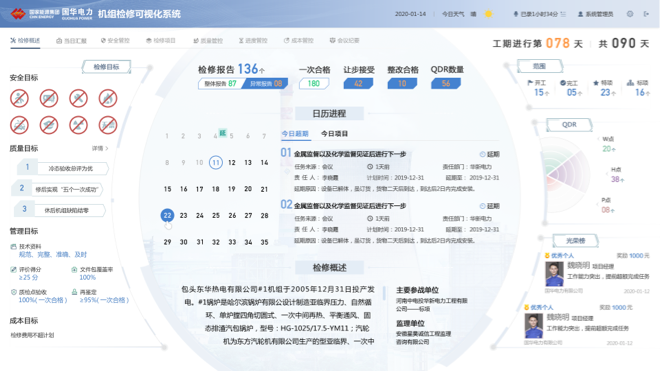Click the QDR数量 56 badge
Image resolution: width=660 pixels, height=371 pixels.
click(446, 83)
